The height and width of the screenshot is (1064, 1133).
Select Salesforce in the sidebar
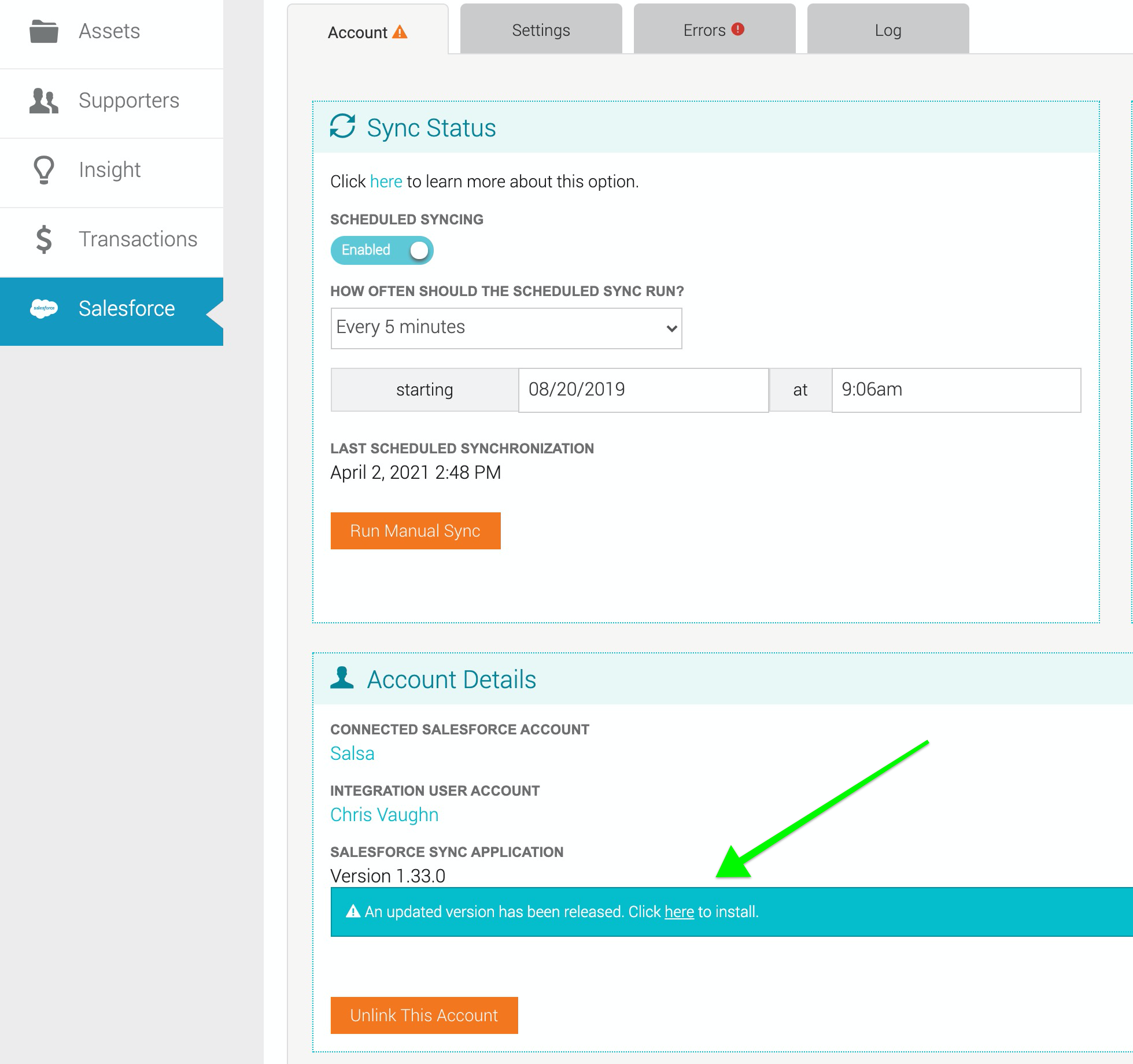tap(112, 312)
